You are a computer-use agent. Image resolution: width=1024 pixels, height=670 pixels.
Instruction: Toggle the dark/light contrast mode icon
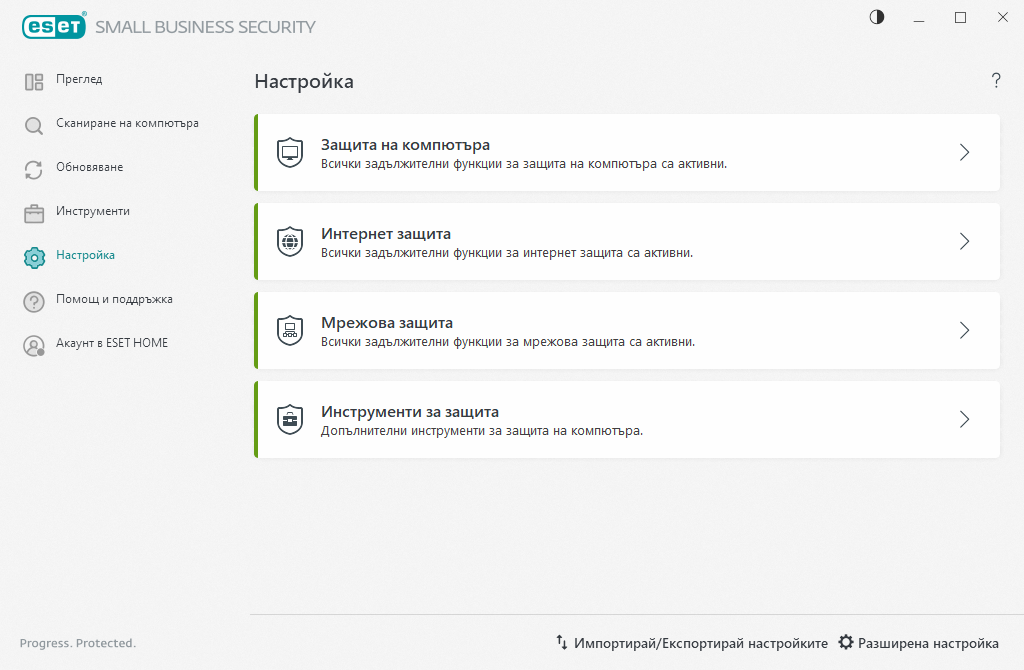coord(877,17)
